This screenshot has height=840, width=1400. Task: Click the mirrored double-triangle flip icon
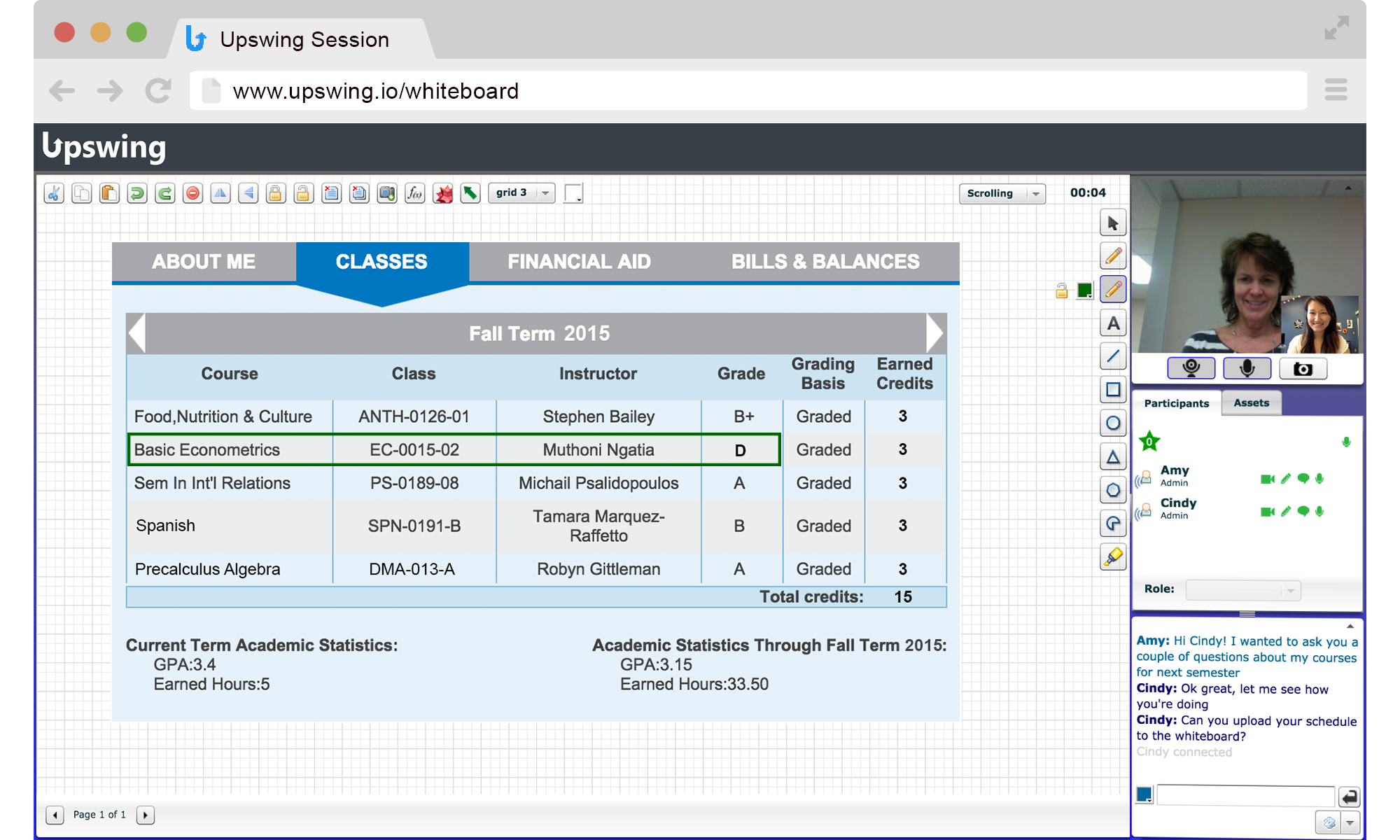tap(220, 193)
